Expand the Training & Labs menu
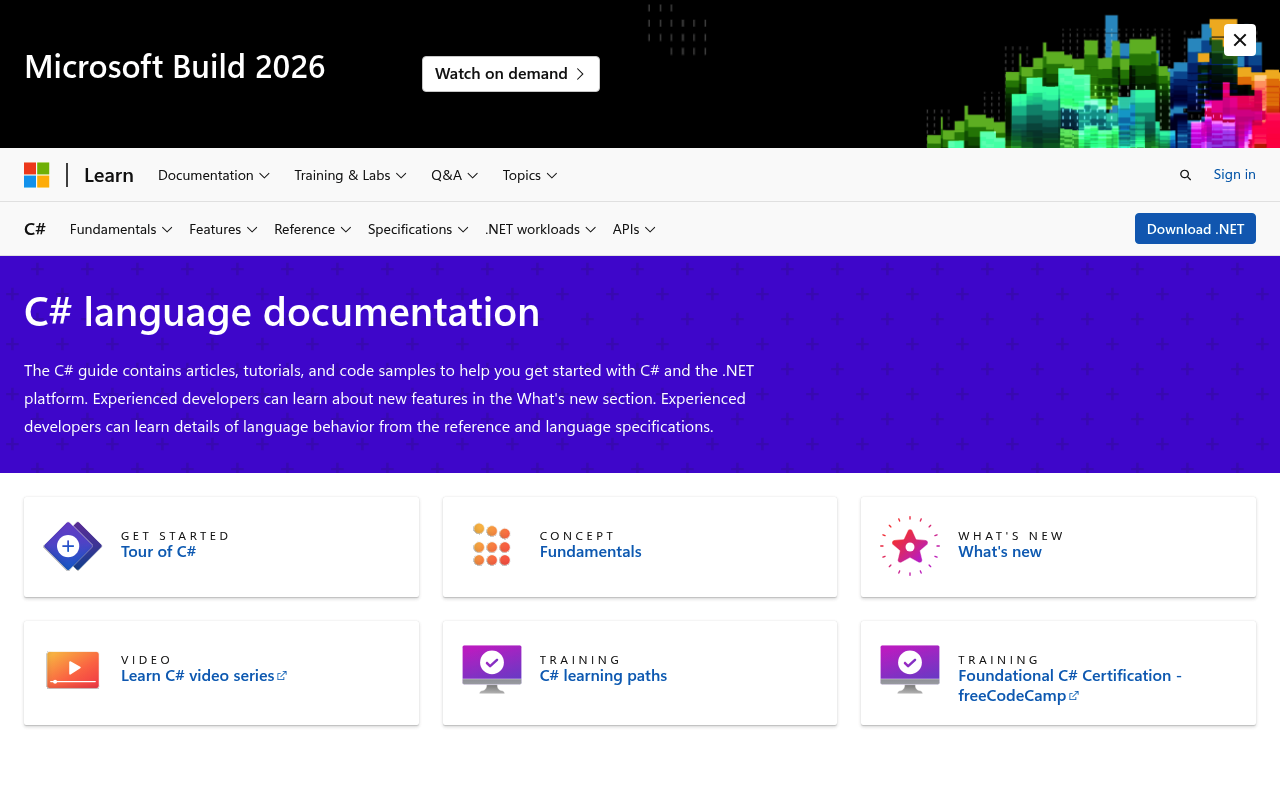Viewport: 1280px width, 800px height. click(x=350, y=175)
